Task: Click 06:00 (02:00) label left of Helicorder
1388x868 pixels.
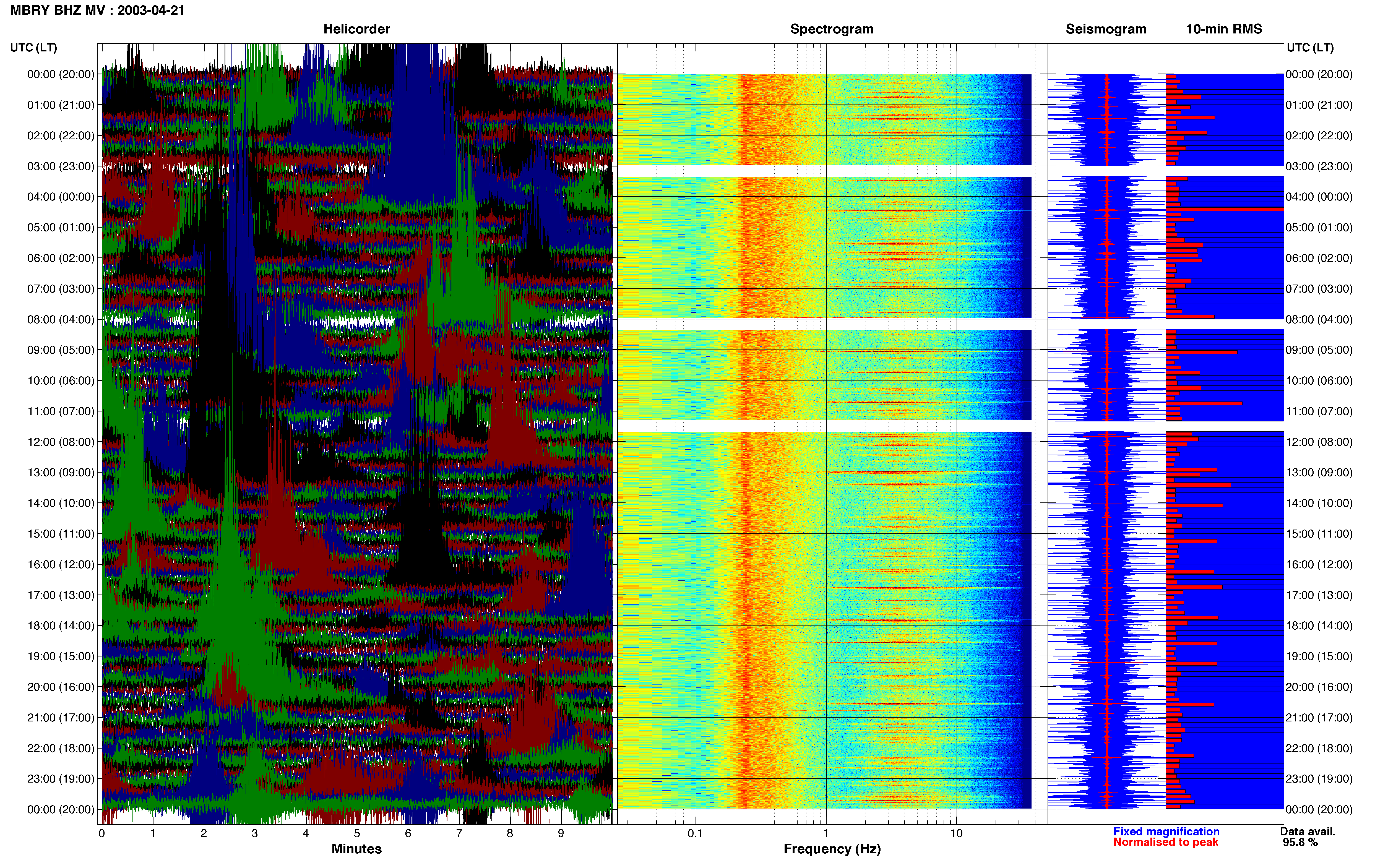Action: click(x=61, y=258)
